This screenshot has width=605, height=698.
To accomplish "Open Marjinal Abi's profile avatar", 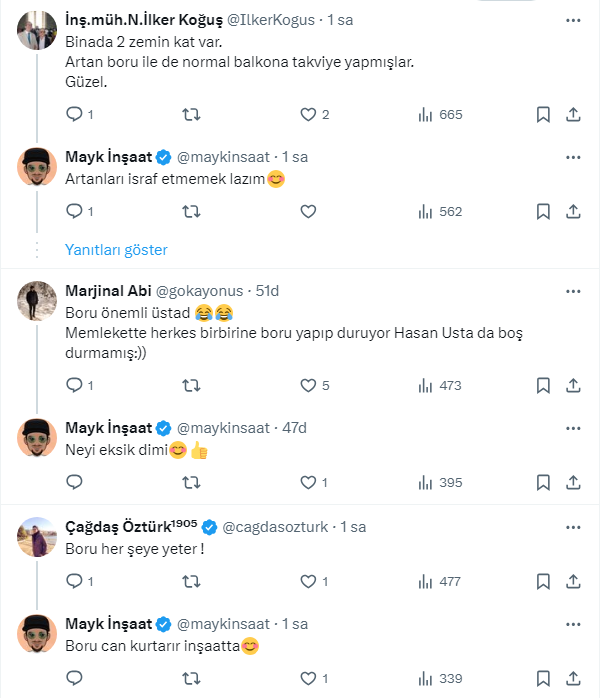I will 37,300.
